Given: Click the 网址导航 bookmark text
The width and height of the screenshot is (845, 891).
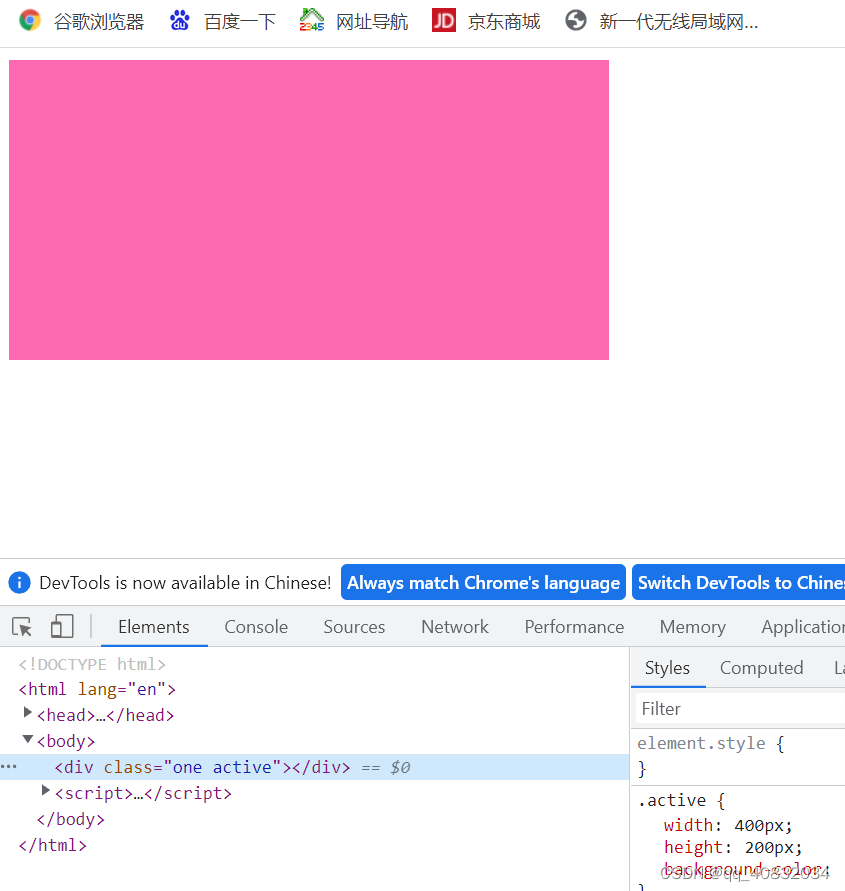Looking at the screenshot, I should pos(372,22).
